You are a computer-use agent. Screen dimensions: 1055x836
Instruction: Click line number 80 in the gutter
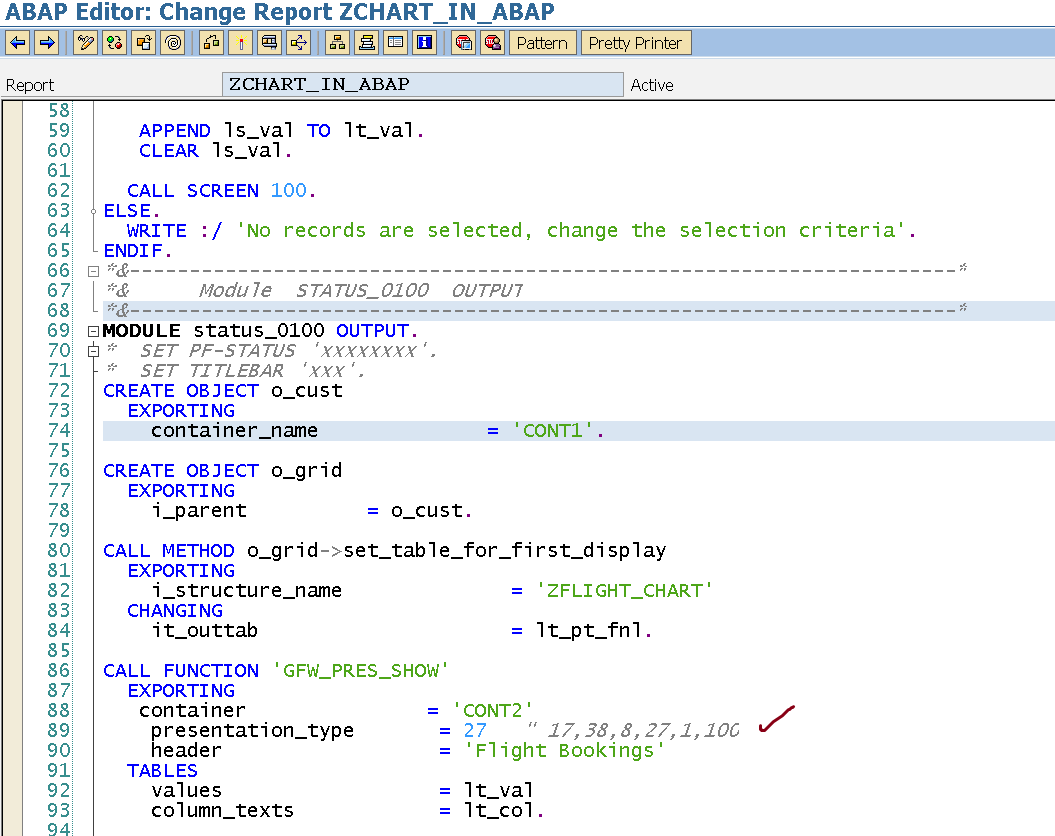pyautogui.click(x=58, y=551)
